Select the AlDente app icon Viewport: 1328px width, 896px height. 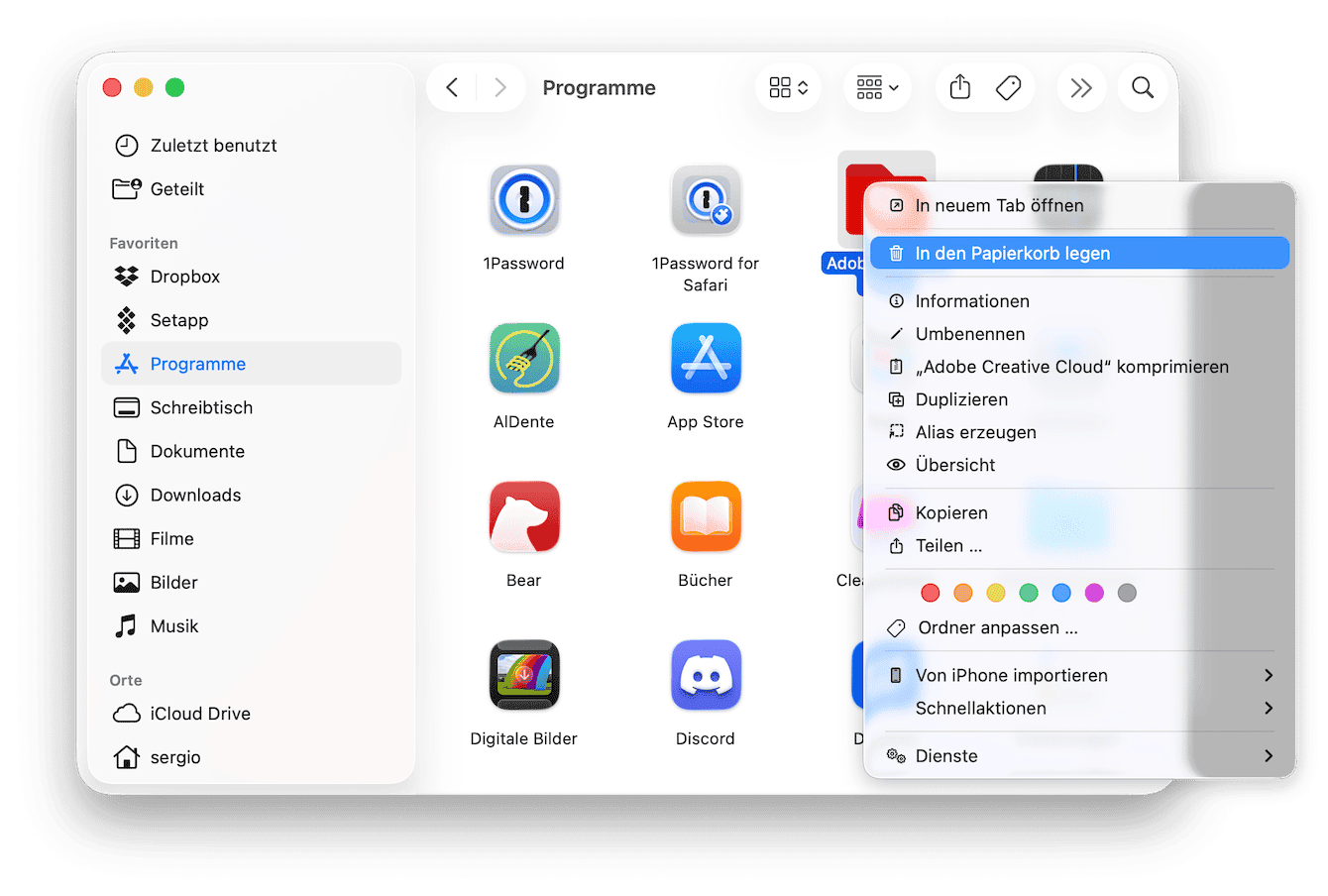(x=524, y=359)
